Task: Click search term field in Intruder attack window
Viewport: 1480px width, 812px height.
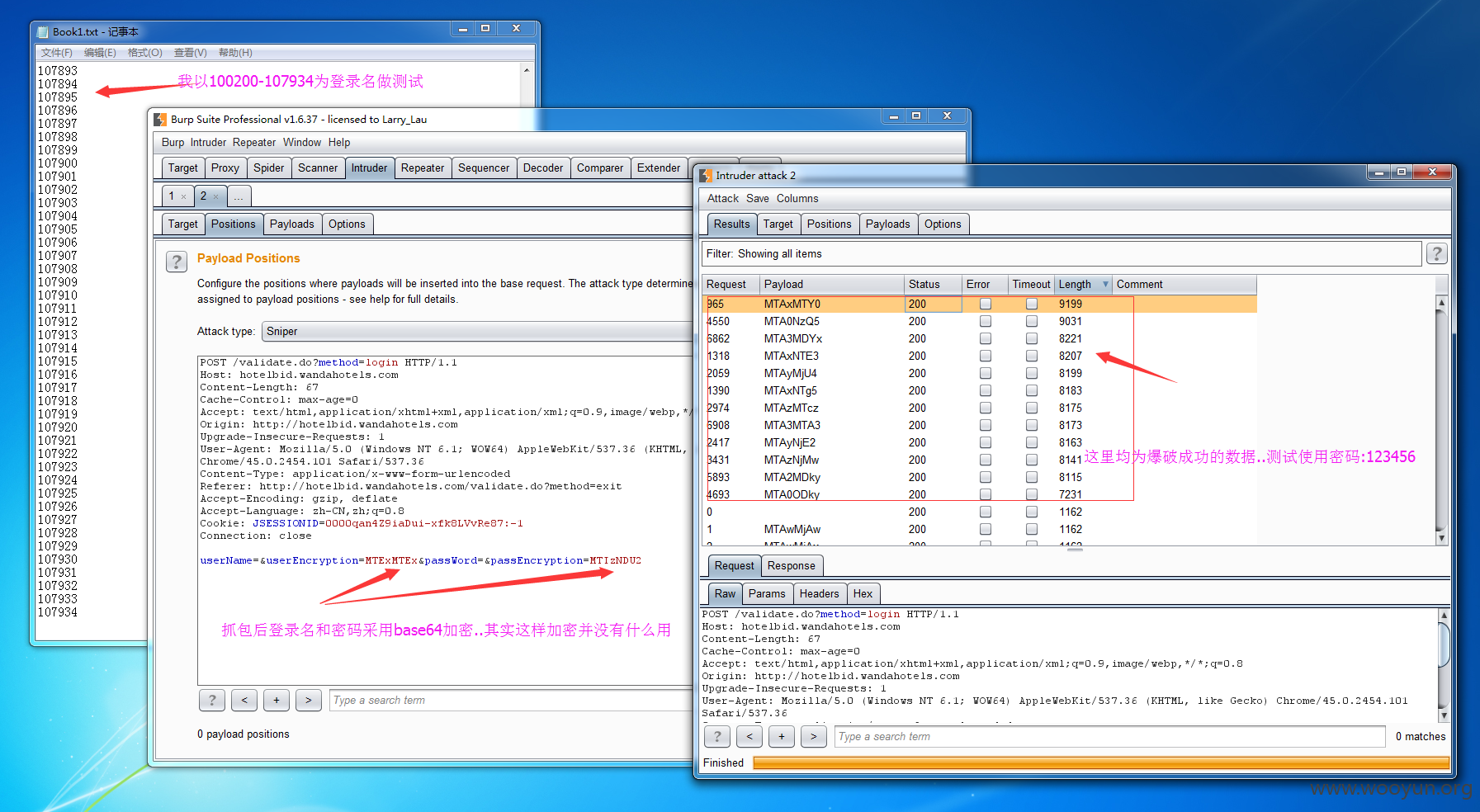Action: pos(1109,736)
